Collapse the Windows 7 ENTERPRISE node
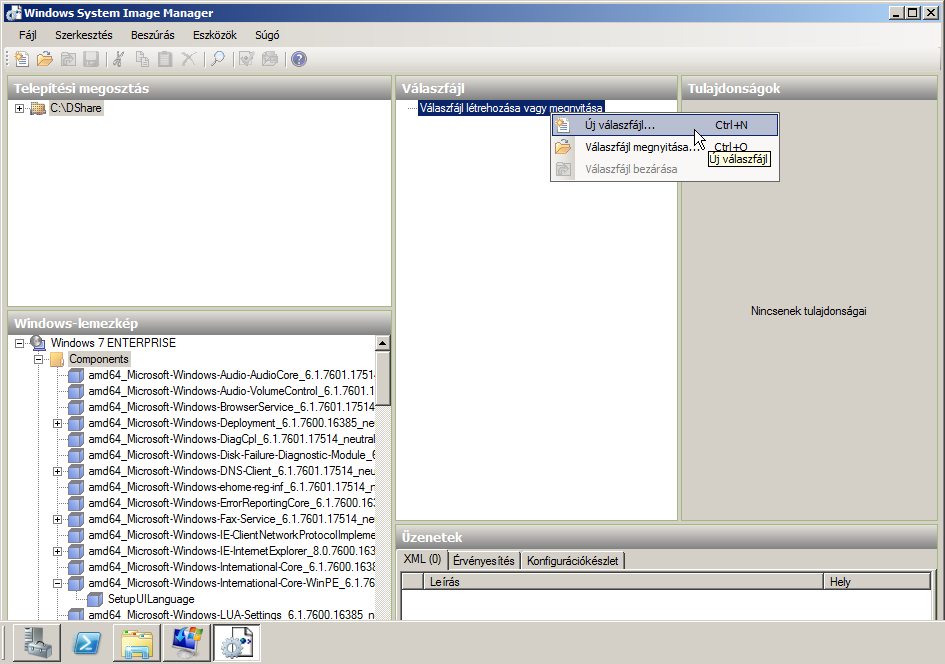The image size is (945, 664). [x=19, y=343]
